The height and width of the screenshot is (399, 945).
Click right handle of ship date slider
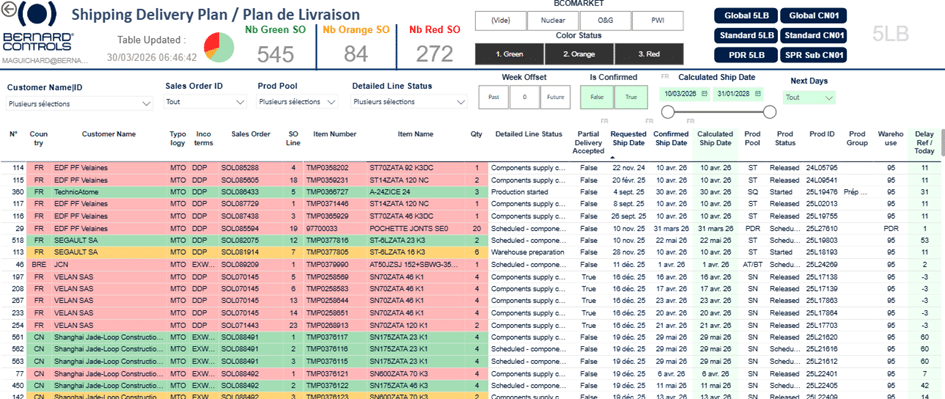(770, 112)
